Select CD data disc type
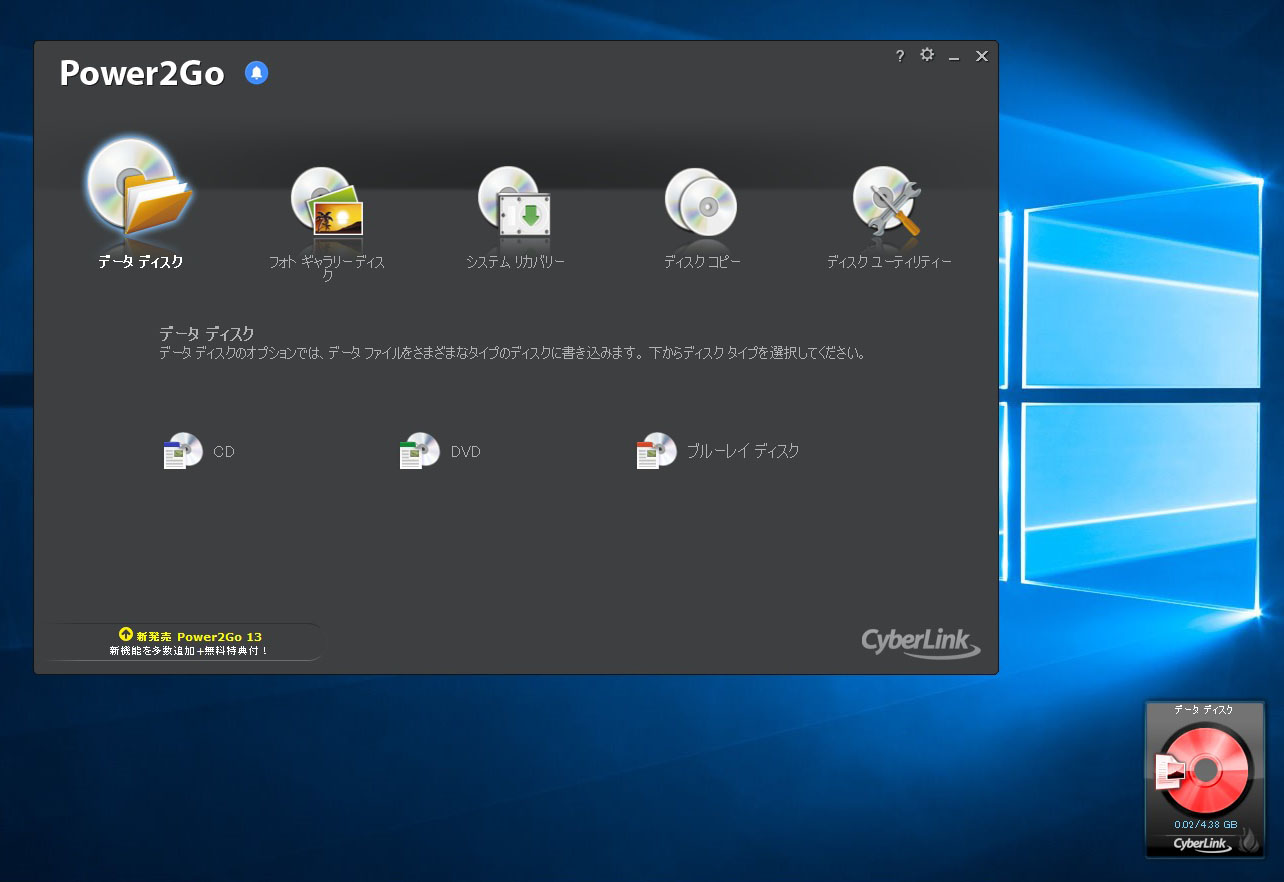This screenshot has height=882, width=1284. coord(199,452)
